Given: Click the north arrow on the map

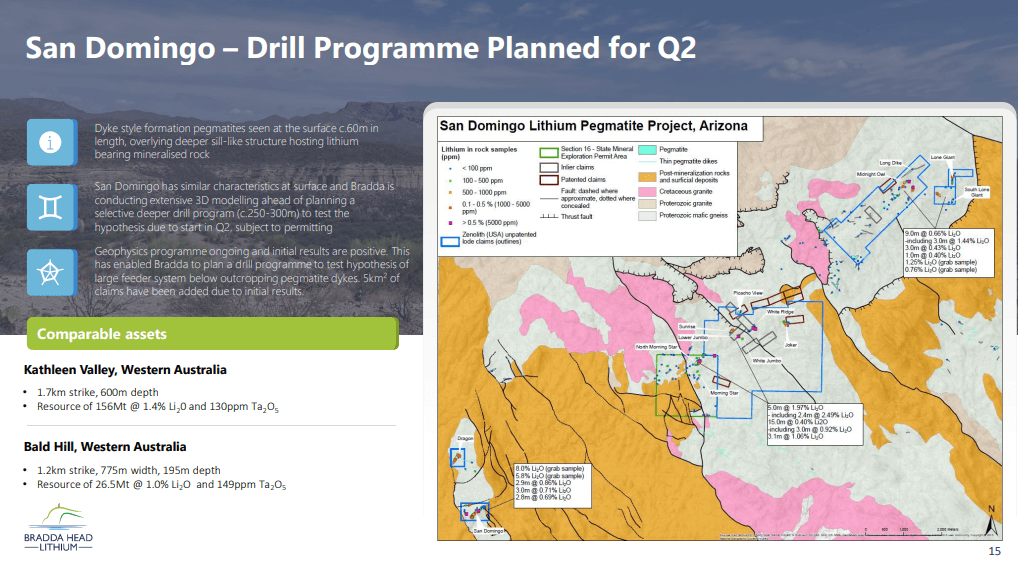Looking at the screenshot, I should coord(991,521).
